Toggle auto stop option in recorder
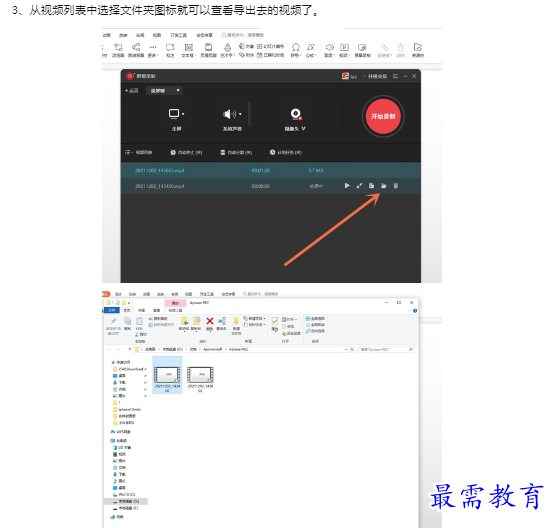This screenshot has height=528, width=552. click(186, 152)
